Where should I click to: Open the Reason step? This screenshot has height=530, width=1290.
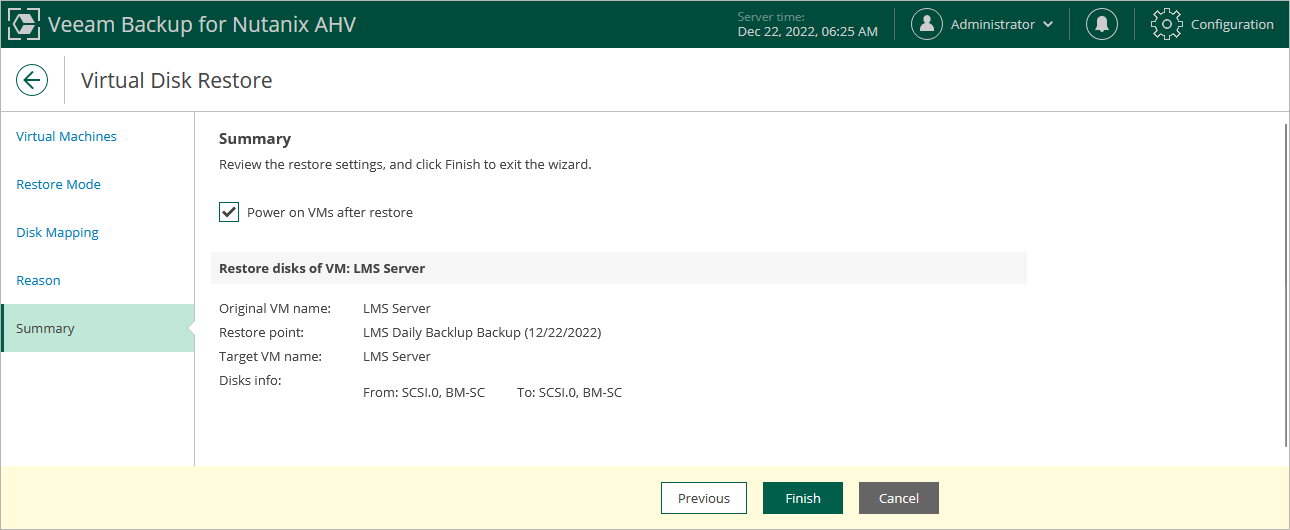38,280
